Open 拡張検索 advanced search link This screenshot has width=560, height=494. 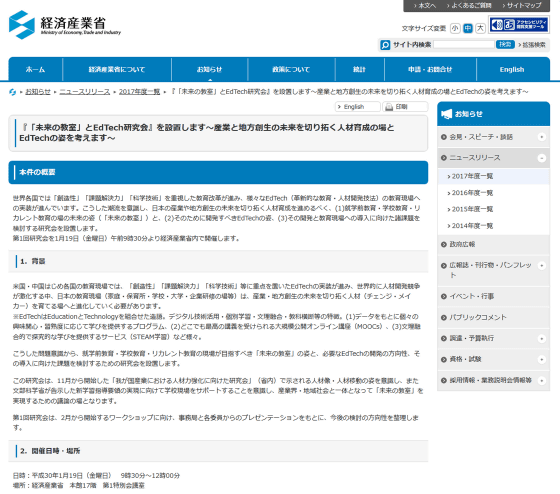pos(532,45)
